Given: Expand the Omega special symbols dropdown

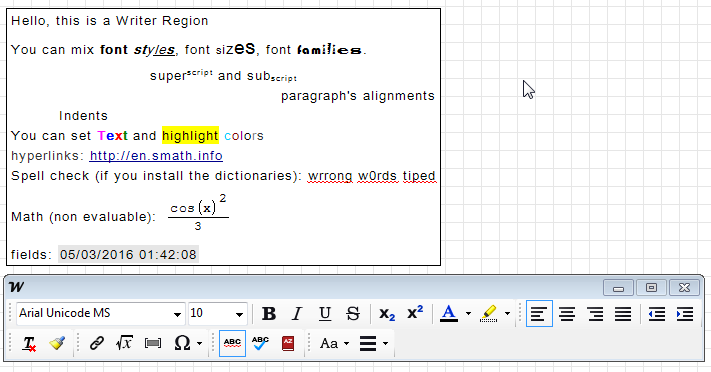Looking at the screenshot, I should [x=200, y=343].
